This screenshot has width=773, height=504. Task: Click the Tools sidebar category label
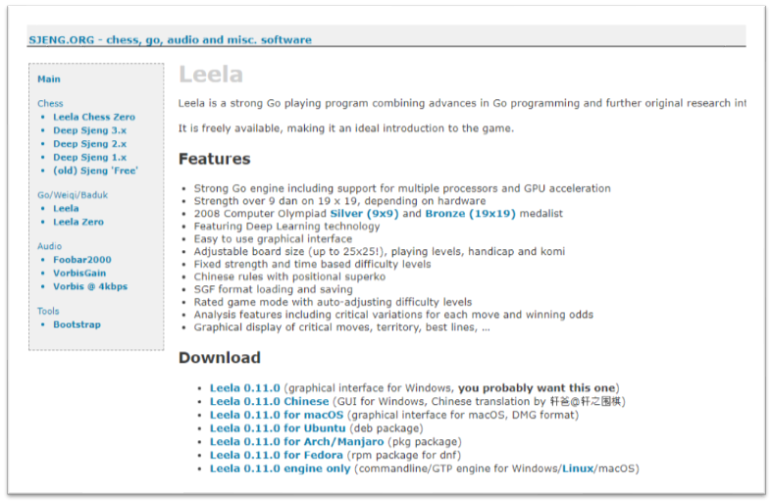tap(48, 311)
